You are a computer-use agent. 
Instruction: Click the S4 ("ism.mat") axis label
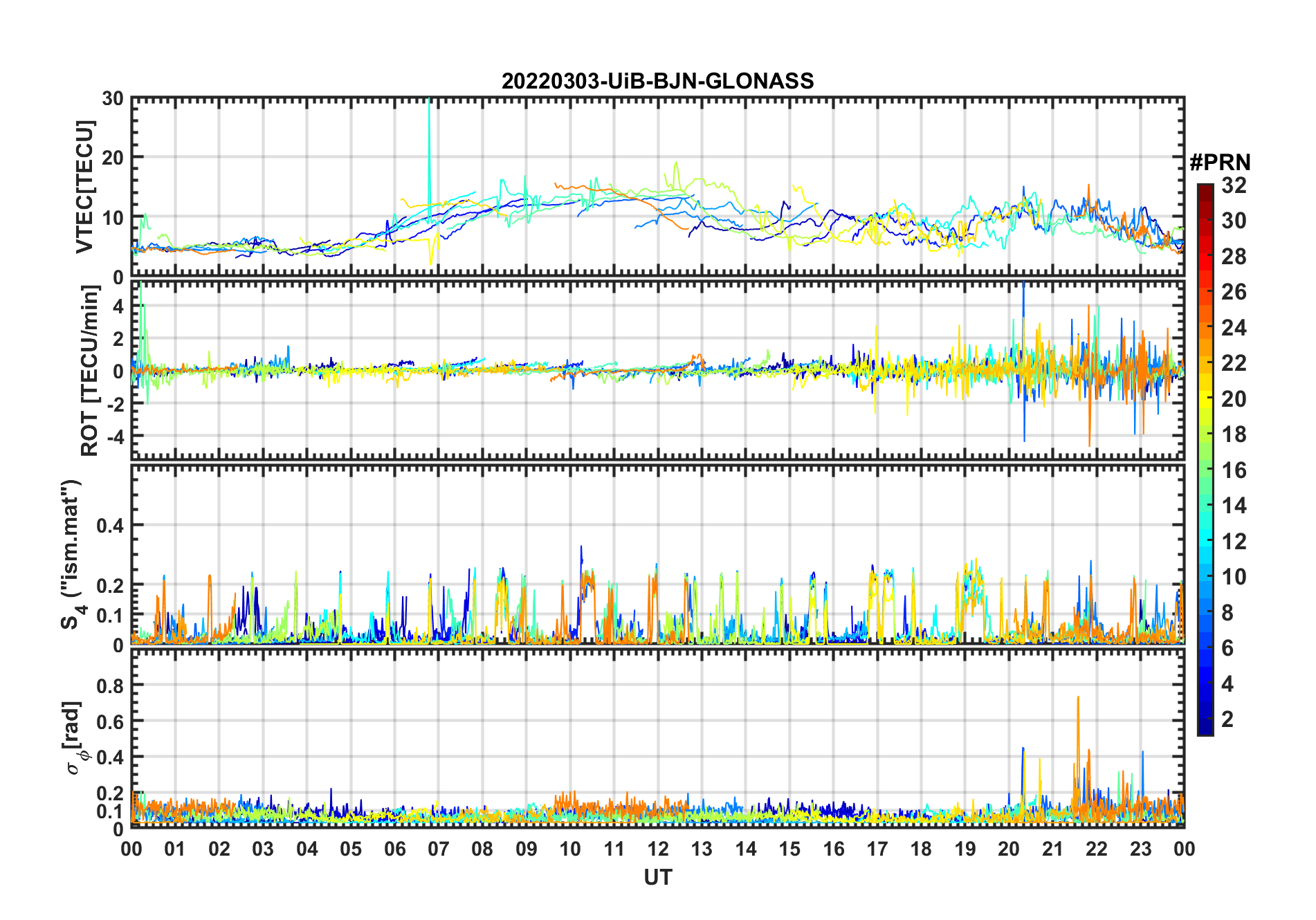tap(71, 554)
